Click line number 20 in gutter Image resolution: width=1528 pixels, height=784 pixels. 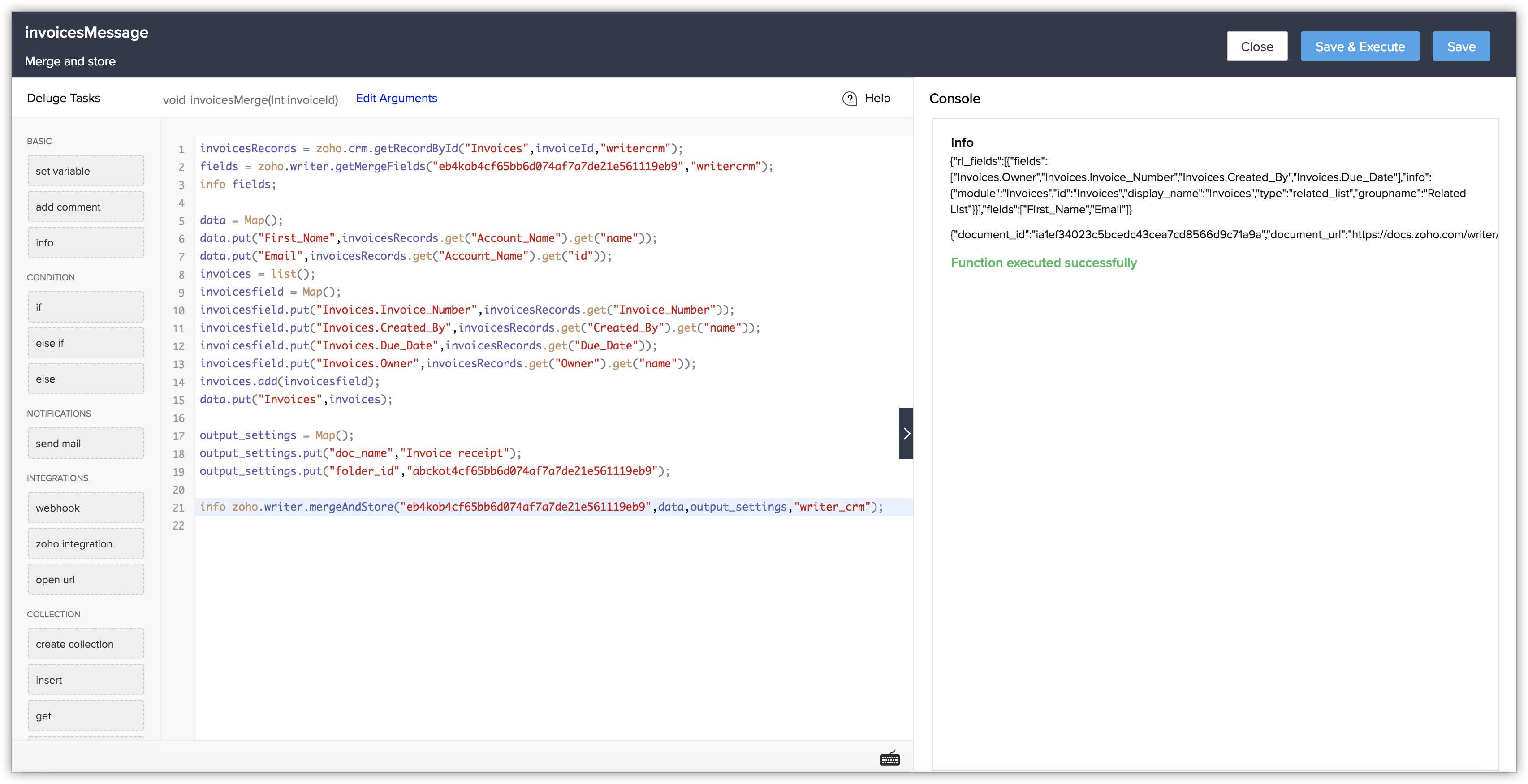point(178,490)
